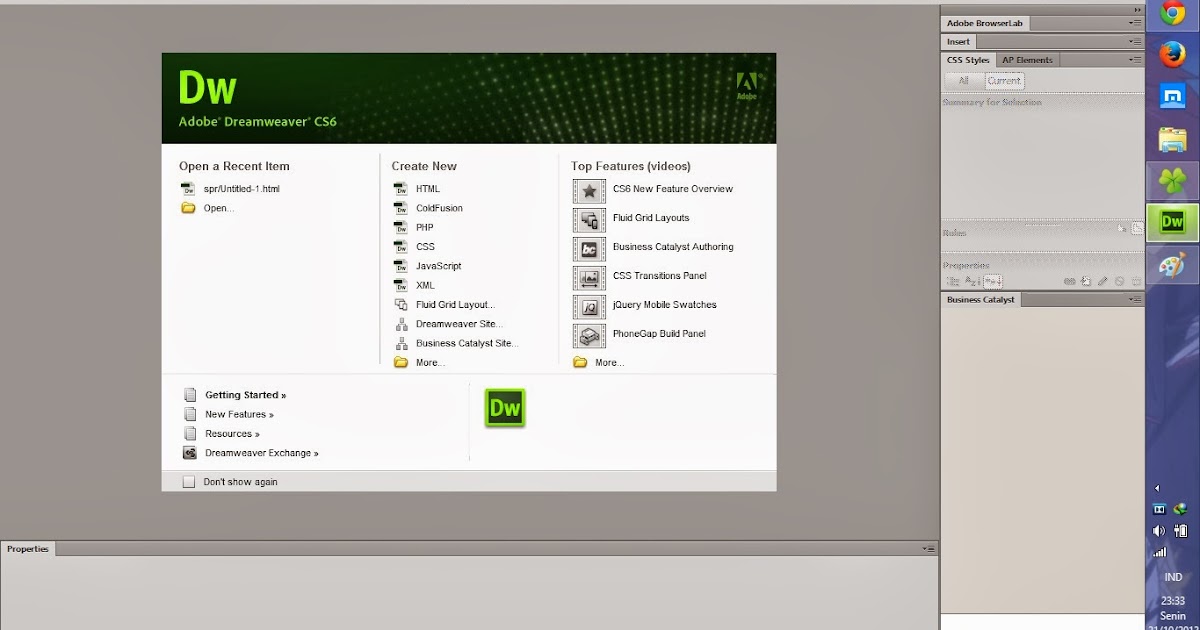Play CS6 New Feature Overview video icon
This screenshot has height=630, width=1200.
click(x=590, y=190)
